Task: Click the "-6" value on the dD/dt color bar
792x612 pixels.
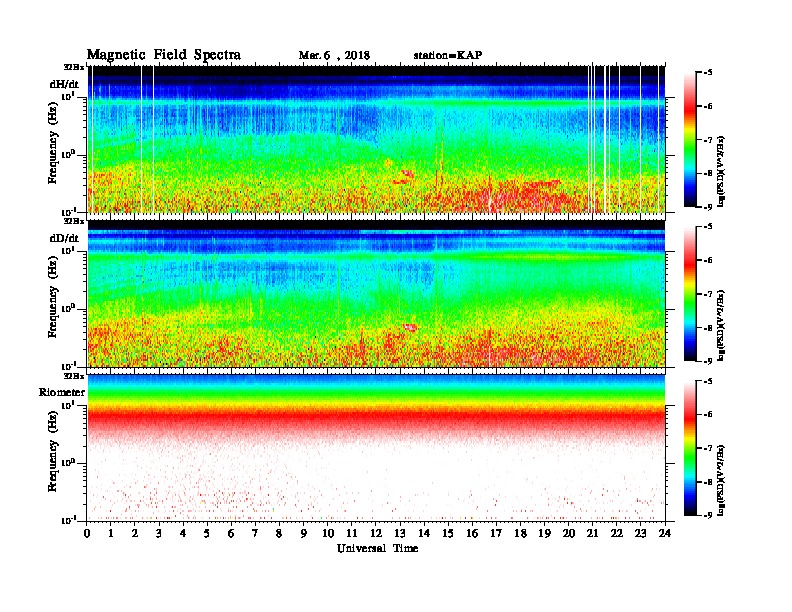Action: [708, 260]
